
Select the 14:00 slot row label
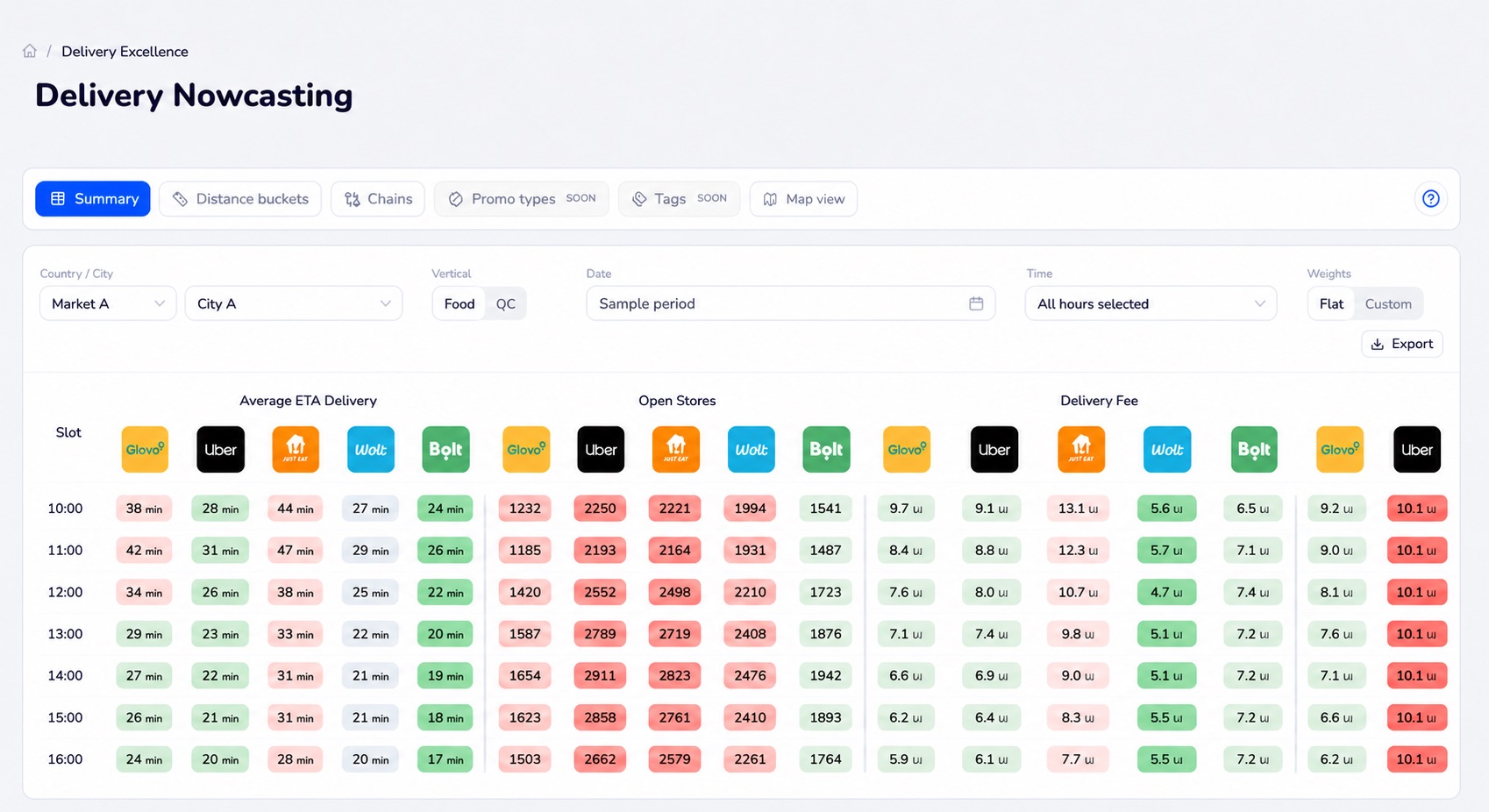click(65, 676)
